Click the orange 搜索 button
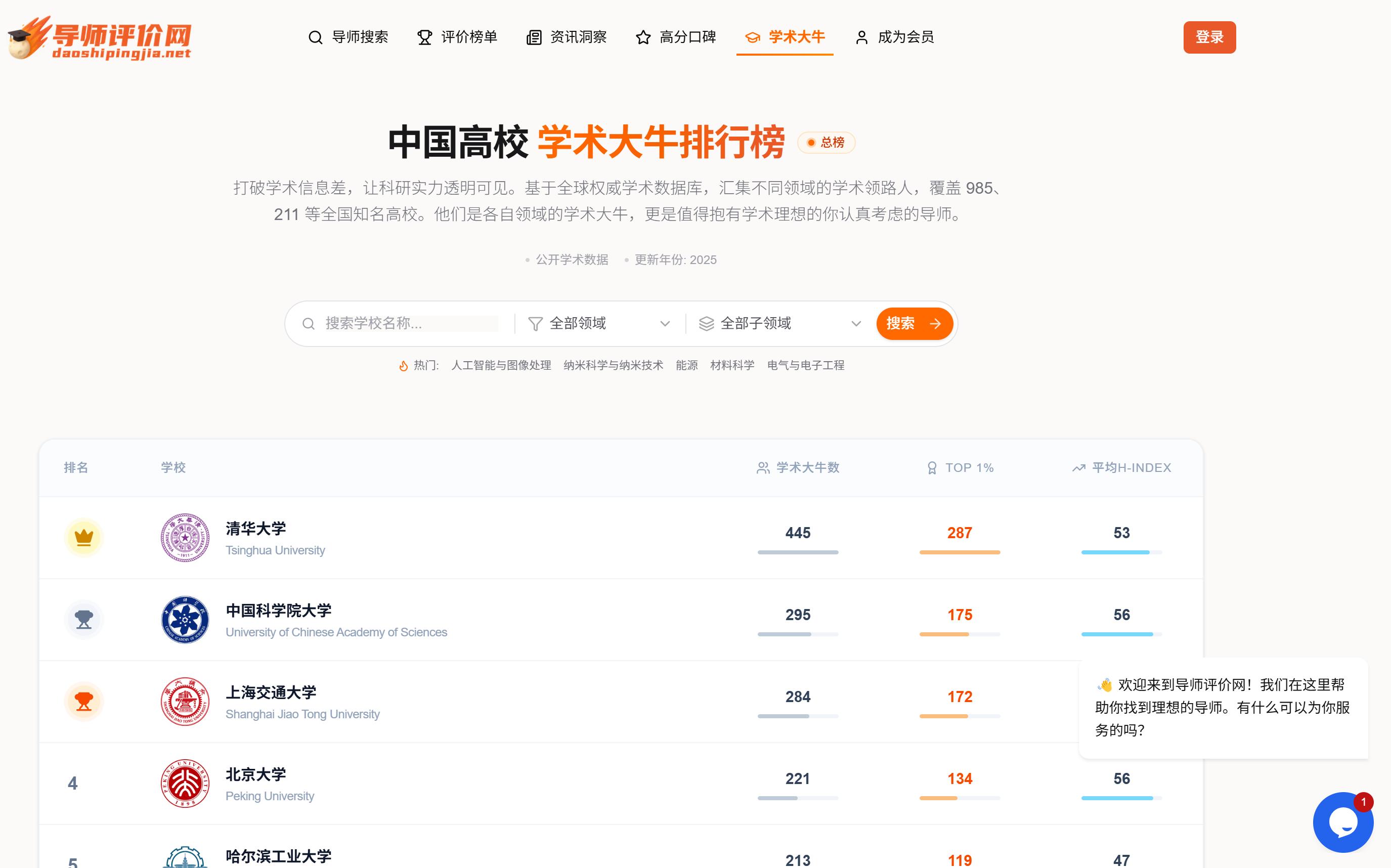Viewport: 1391px width, 868px height. pyautogui.click(x=915, y=324)
